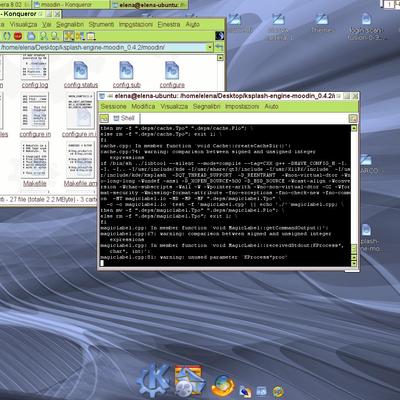Select the config.log file icon
This screenshot has height=400, width=400.
[35, 68]
